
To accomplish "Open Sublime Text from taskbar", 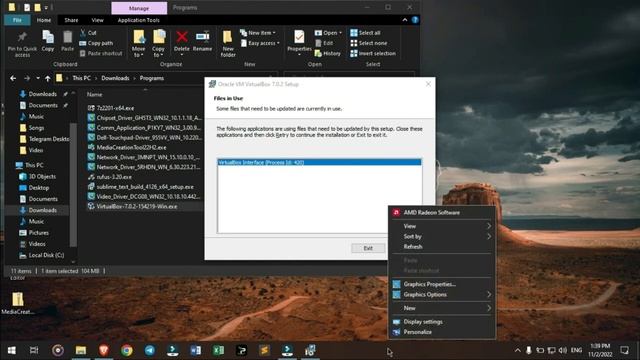I will [x=264, y=350].
